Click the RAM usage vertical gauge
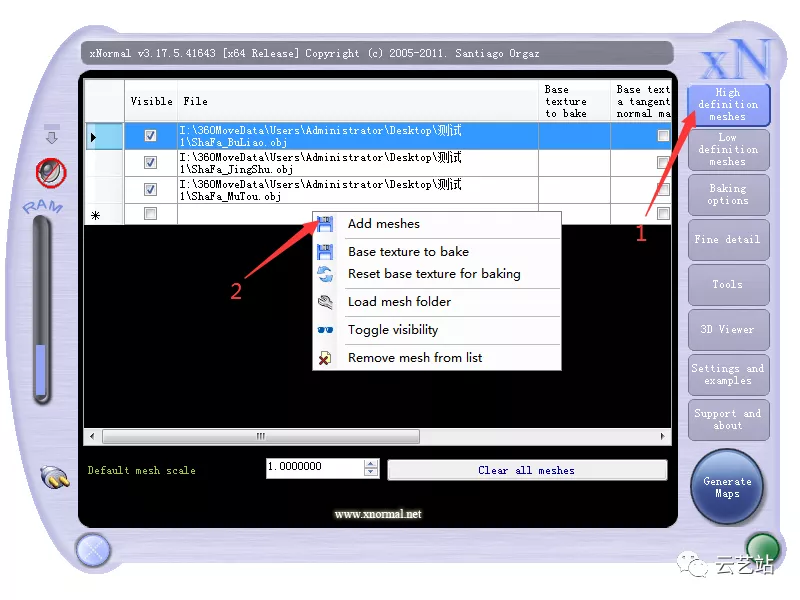The image size is (800, 600). 41,310
